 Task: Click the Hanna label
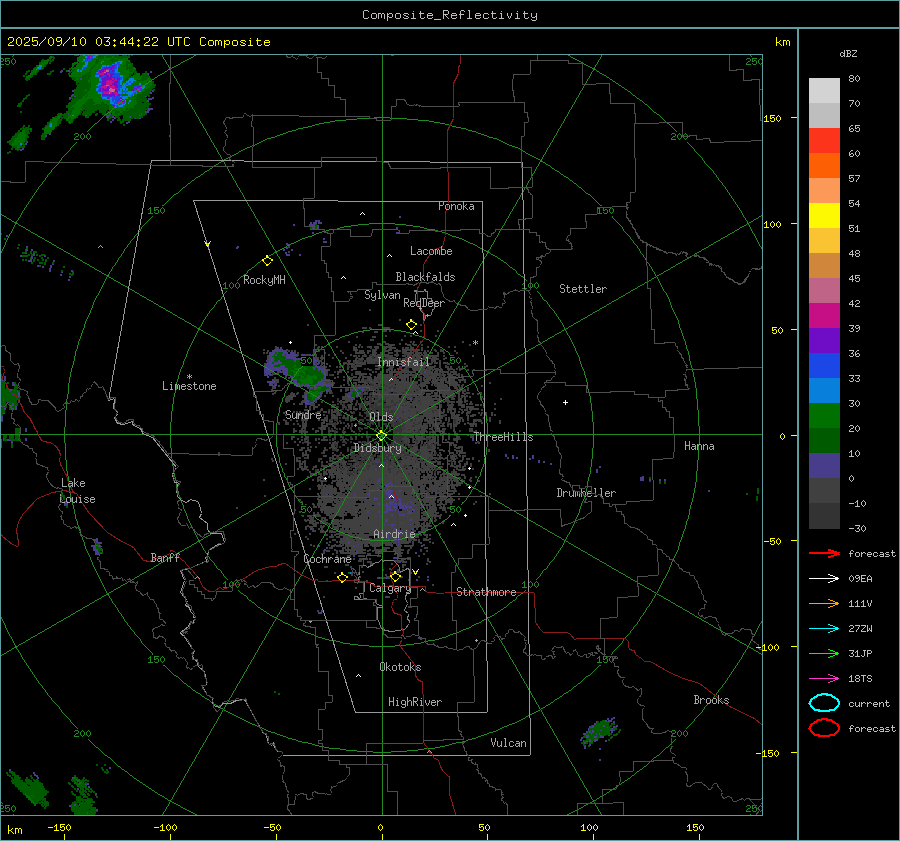click(x=699, y=446)
